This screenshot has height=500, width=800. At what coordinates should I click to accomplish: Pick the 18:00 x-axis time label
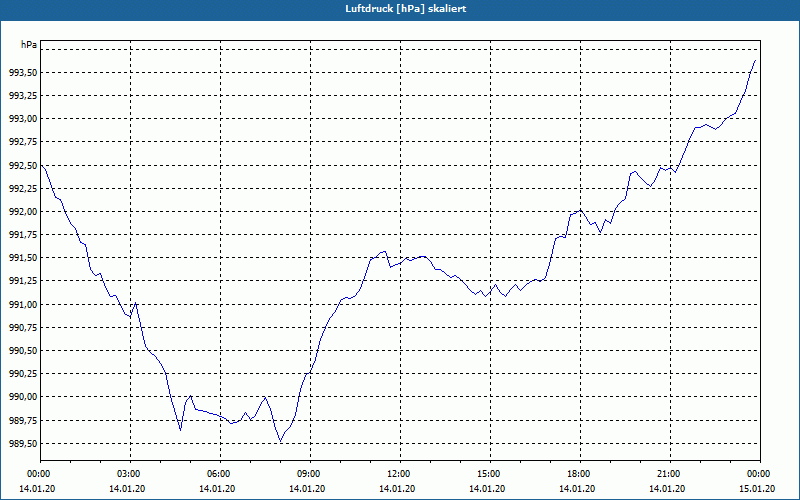click(x=577, y=474)
